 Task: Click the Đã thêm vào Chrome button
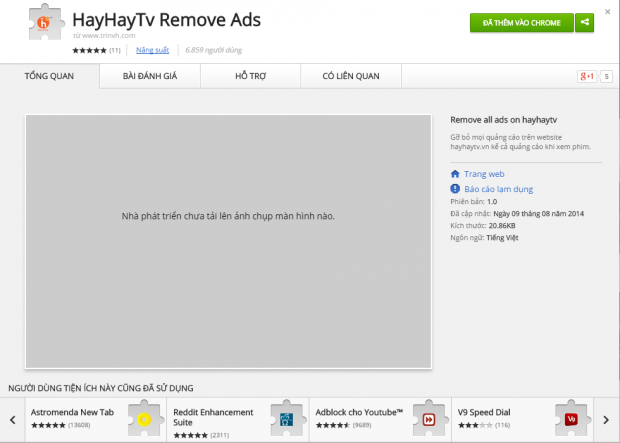point(522,23)
